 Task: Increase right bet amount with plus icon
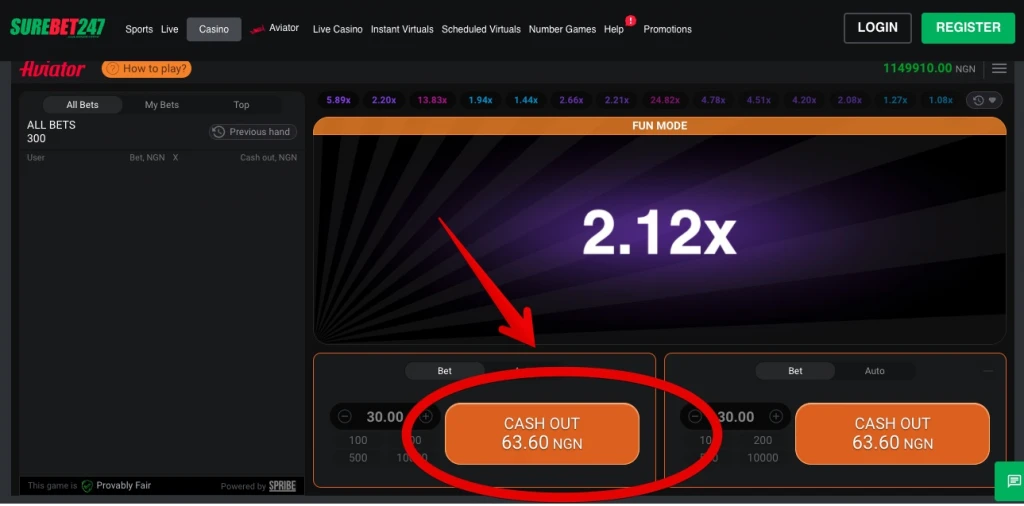click(x=776, y=417)
